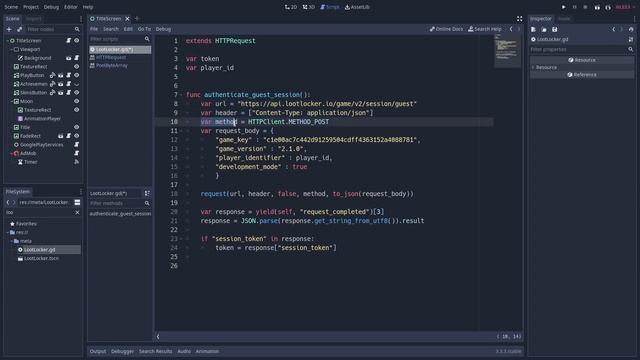This screenshot has height=360, width=640.
Task: Open Search Help
Action: tap(484, 29)
